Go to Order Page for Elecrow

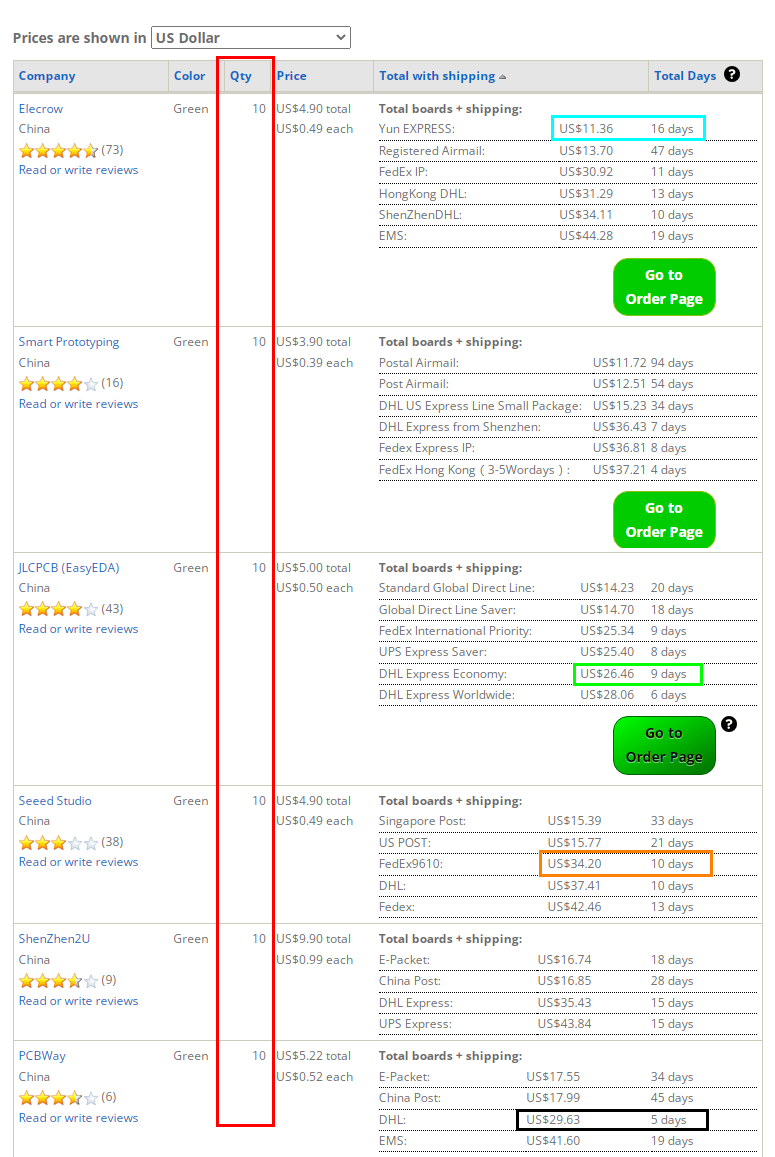(x=664, y=287)
